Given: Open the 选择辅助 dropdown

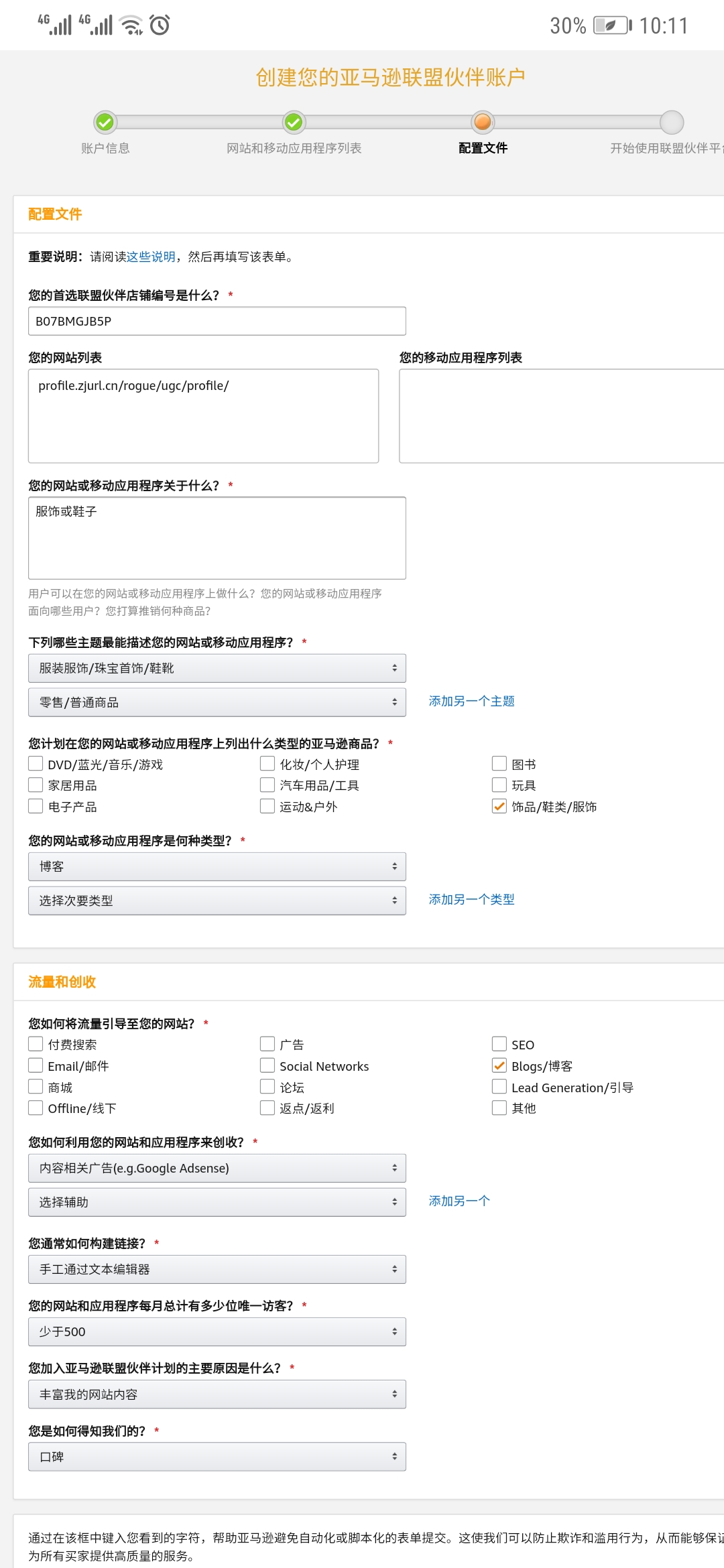Looking at the screenshot, I should point(217,1202).
